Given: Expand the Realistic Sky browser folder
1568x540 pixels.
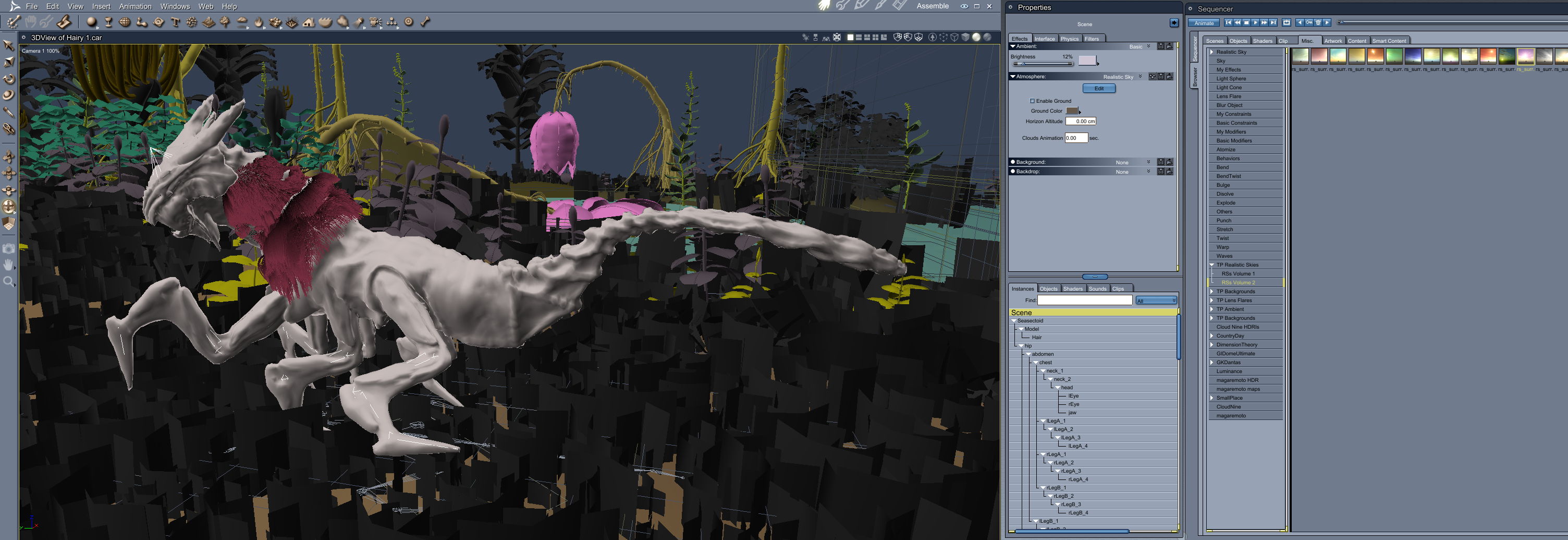Looking at the screenshot, I should pyautogui.click(x=1212, y=52).
